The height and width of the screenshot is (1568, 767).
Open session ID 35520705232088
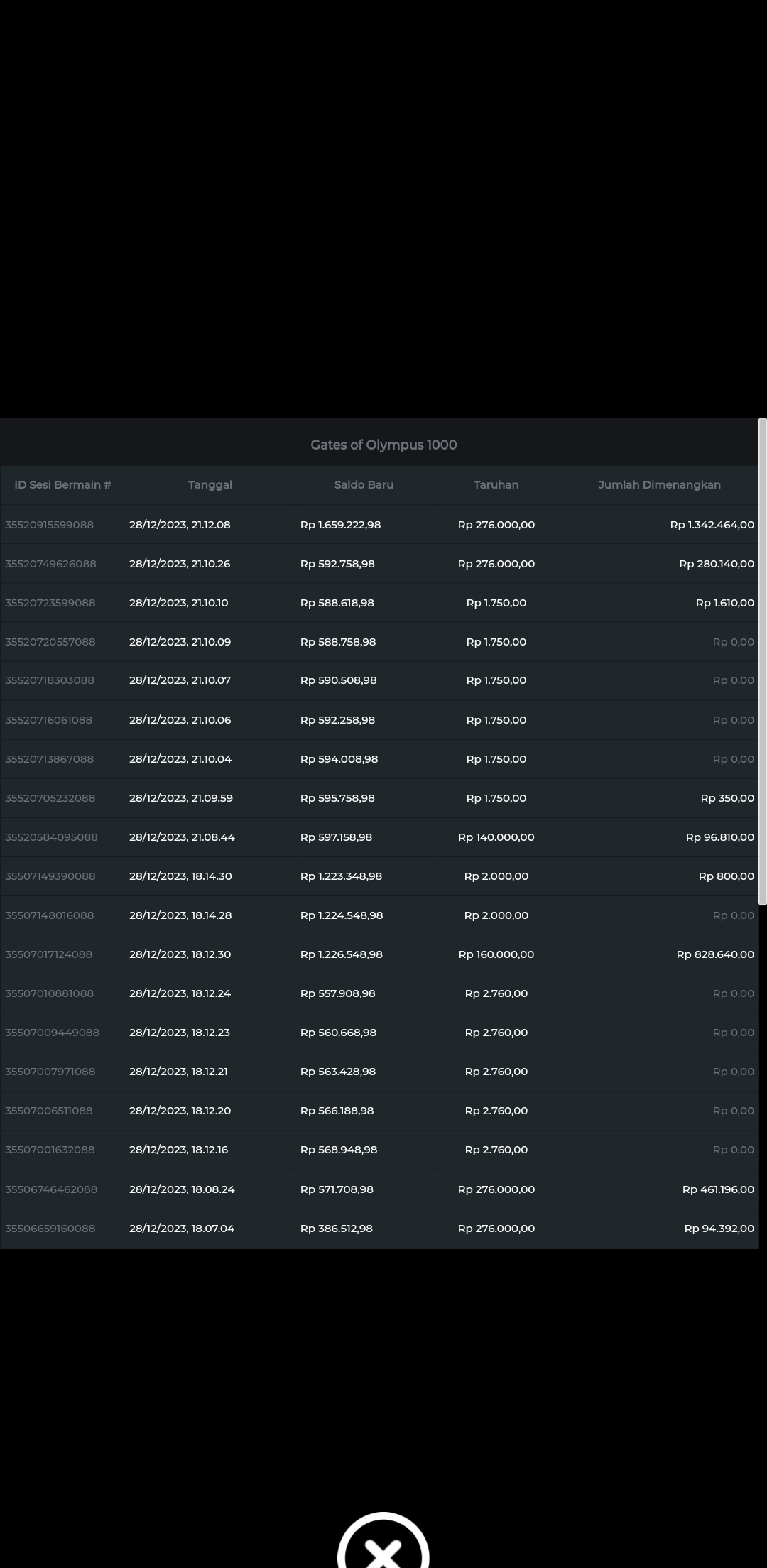click(50, 798)
